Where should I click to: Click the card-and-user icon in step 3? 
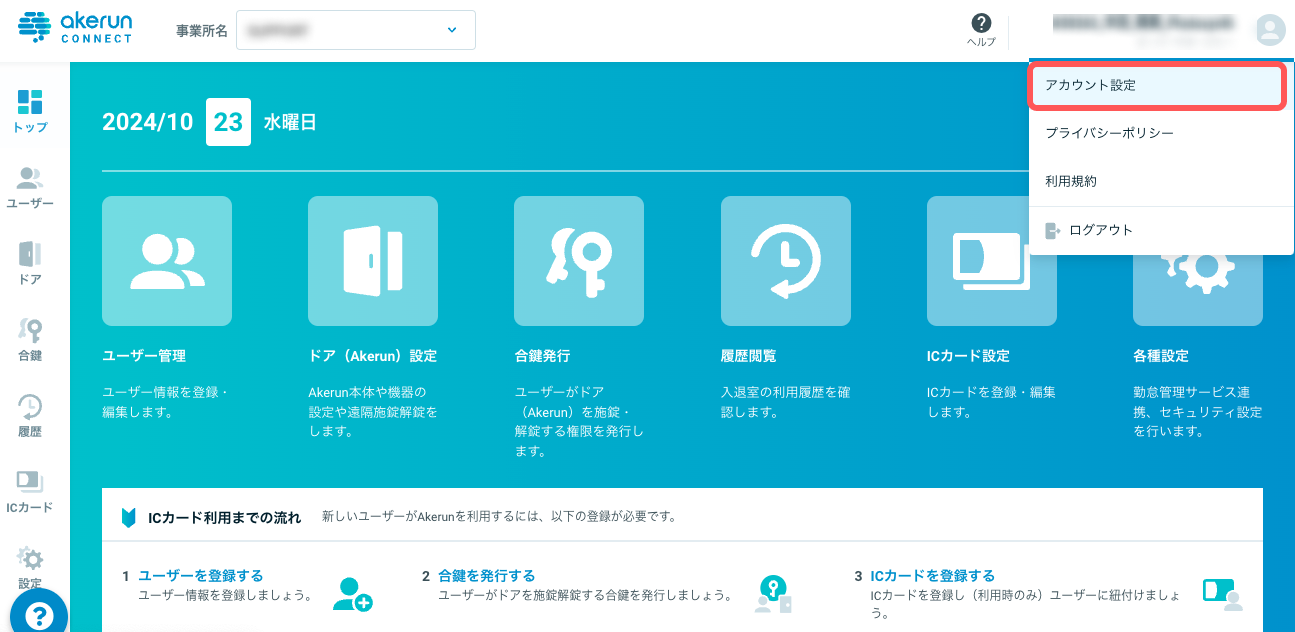1222,594
